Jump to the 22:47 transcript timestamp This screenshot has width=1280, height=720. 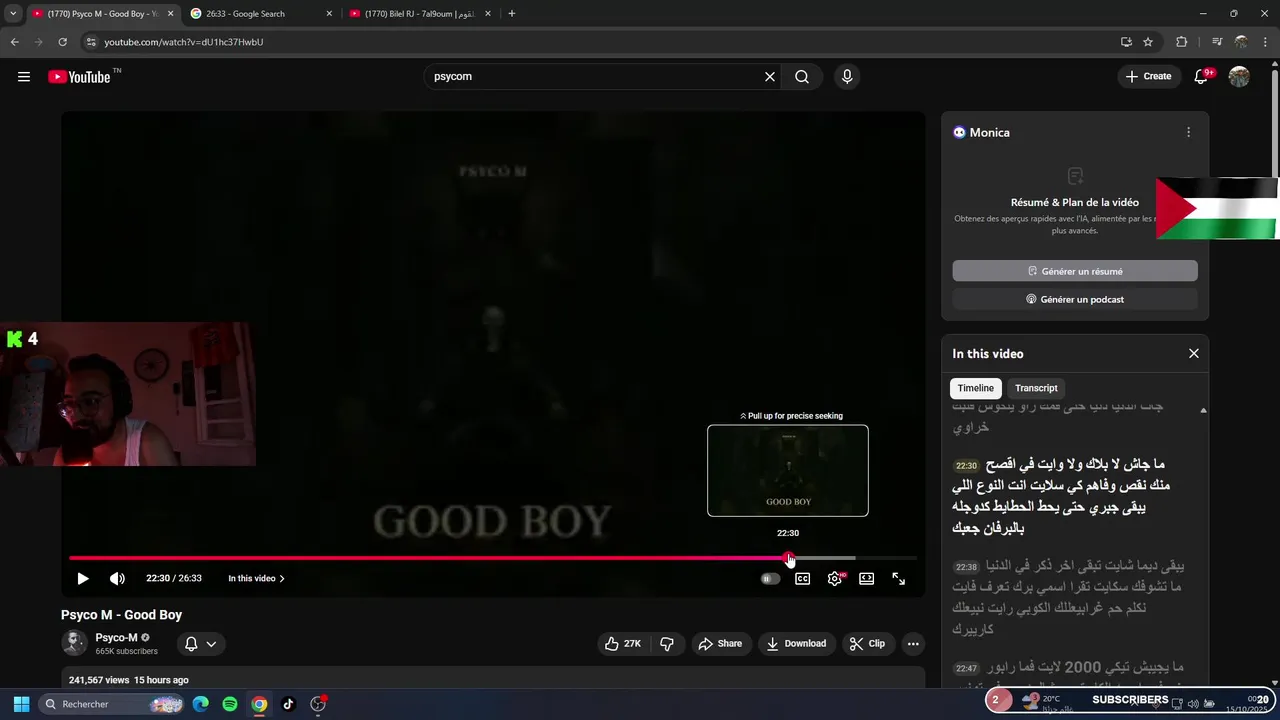pos(966,669)
